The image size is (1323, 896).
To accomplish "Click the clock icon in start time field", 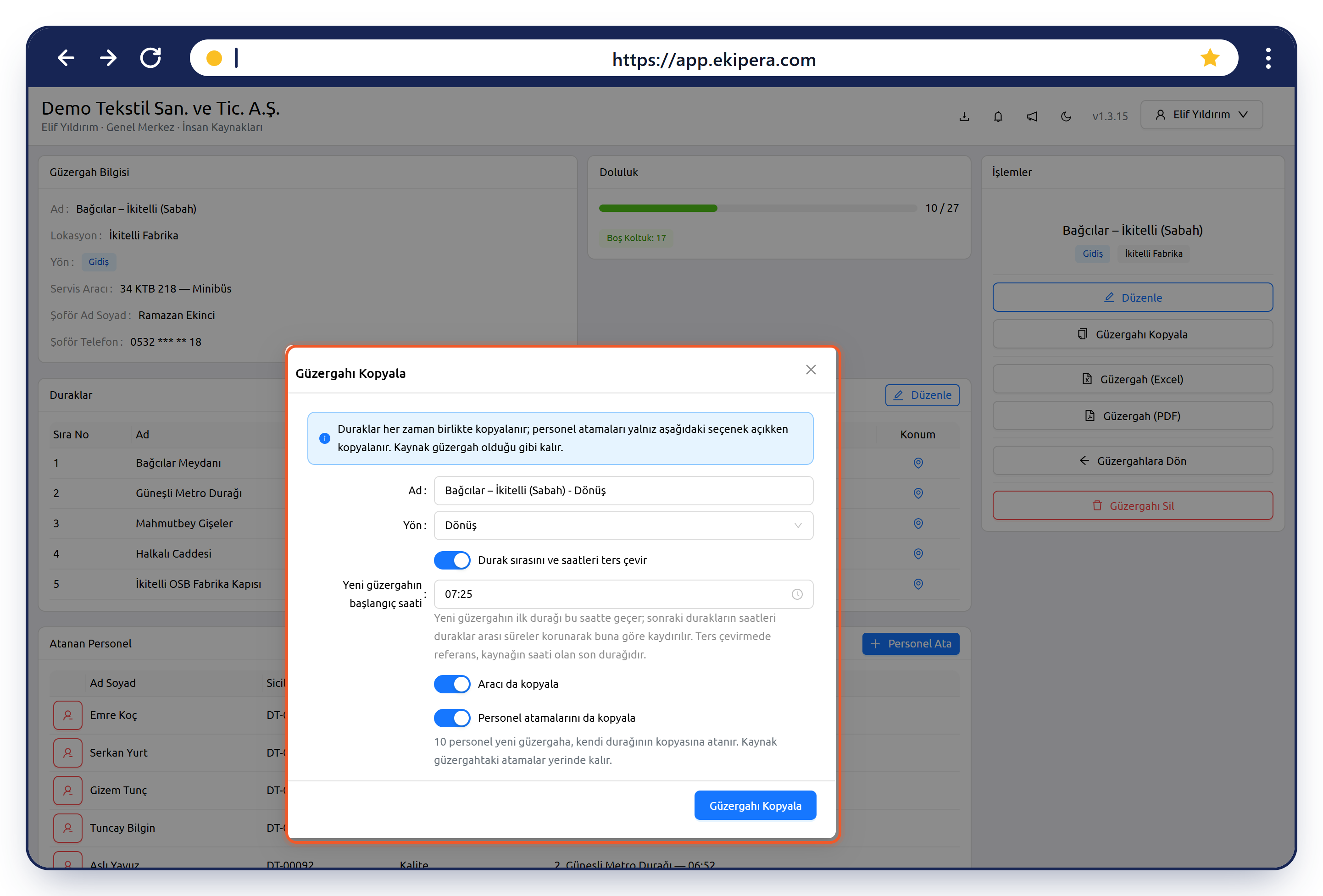I will point(797,594).
